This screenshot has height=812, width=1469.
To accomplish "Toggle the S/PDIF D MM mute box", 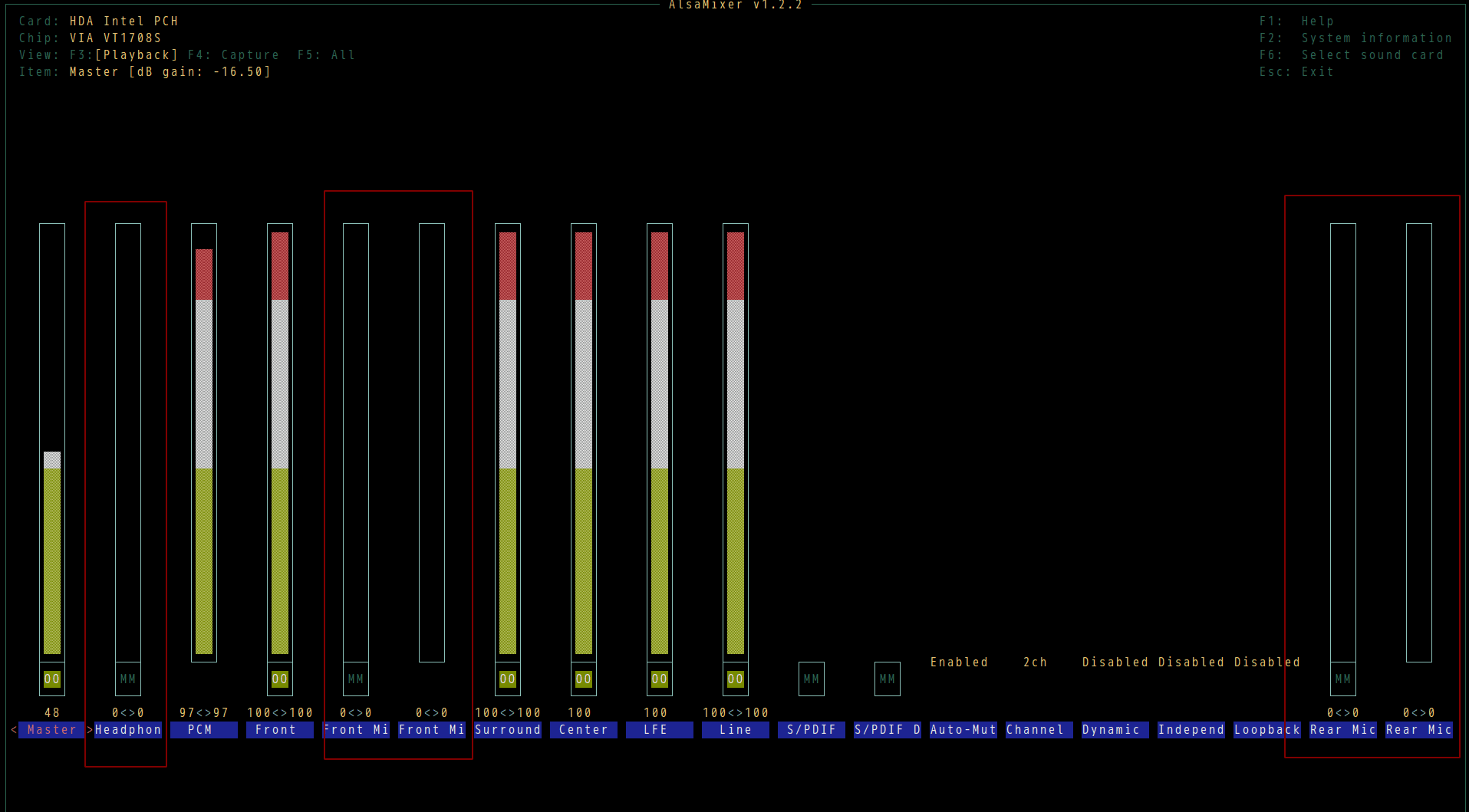I will [888, 679].
